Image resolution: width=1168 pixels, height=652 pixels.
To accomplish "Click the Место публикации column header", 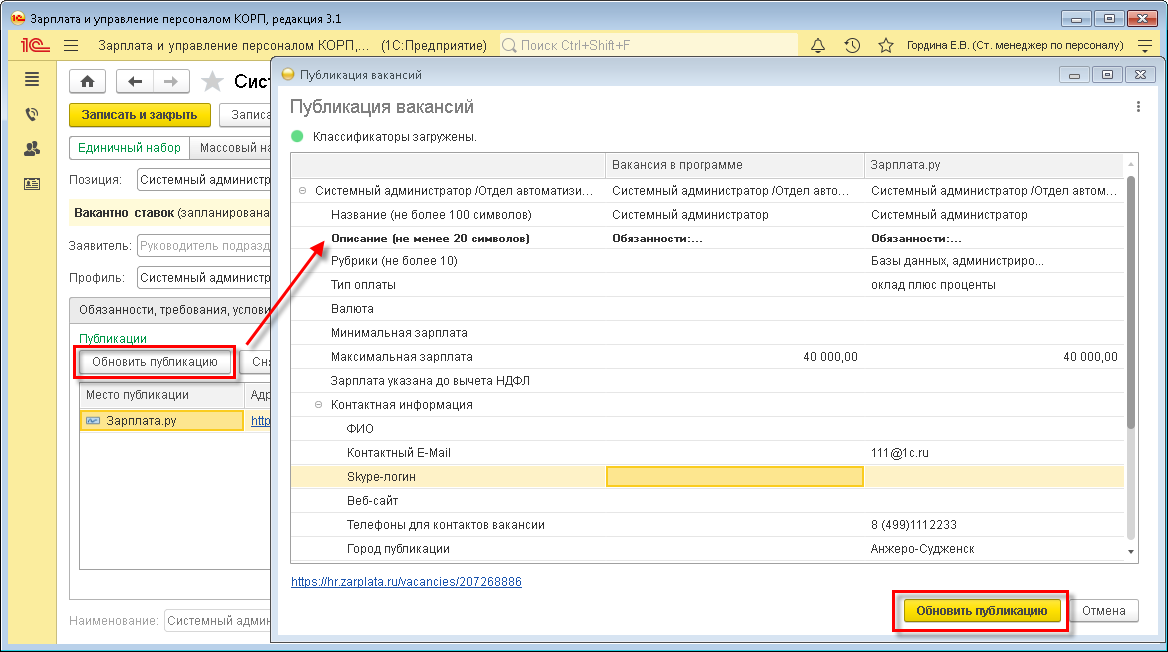I will (x=162, y=395).
